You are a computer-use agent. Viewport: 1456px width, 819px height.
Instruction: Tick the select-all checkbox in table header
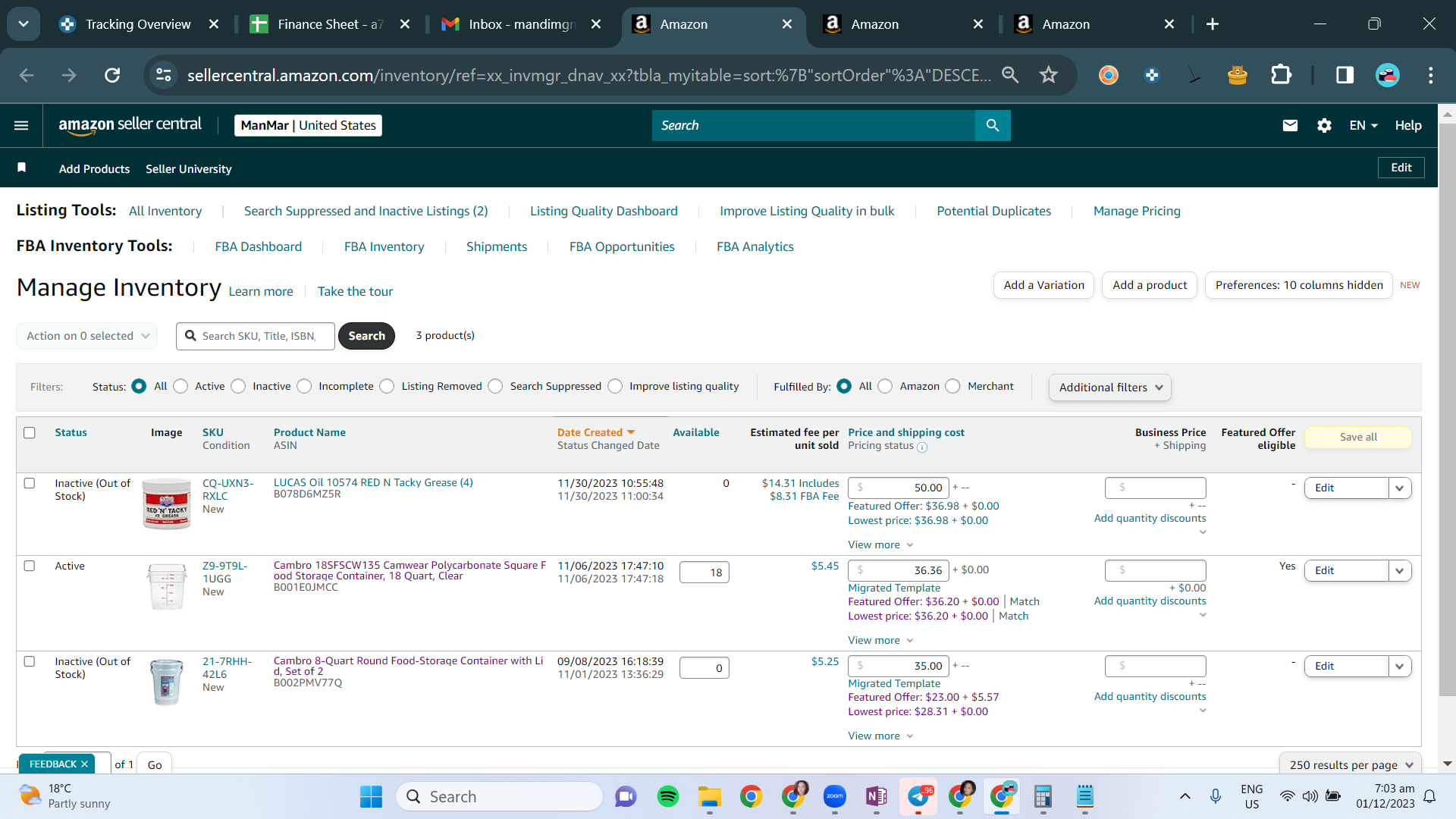pyautogui.click(x=30, y=433)
